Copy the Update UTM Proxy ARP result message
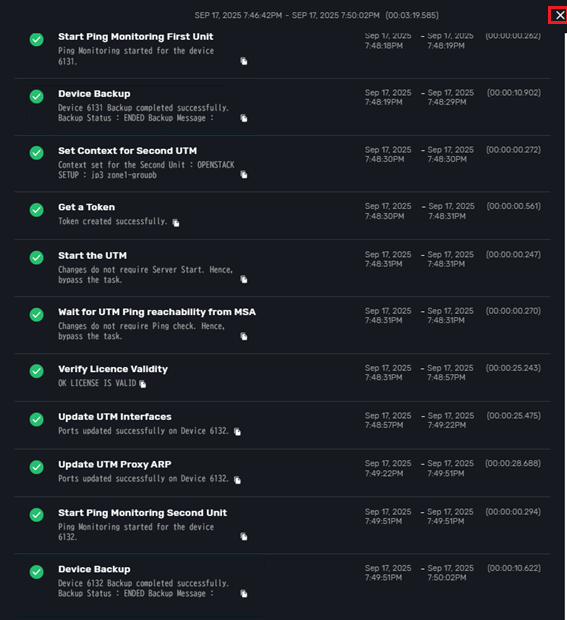The width and height of the screenshot is (567, 620). coord(237,480)
